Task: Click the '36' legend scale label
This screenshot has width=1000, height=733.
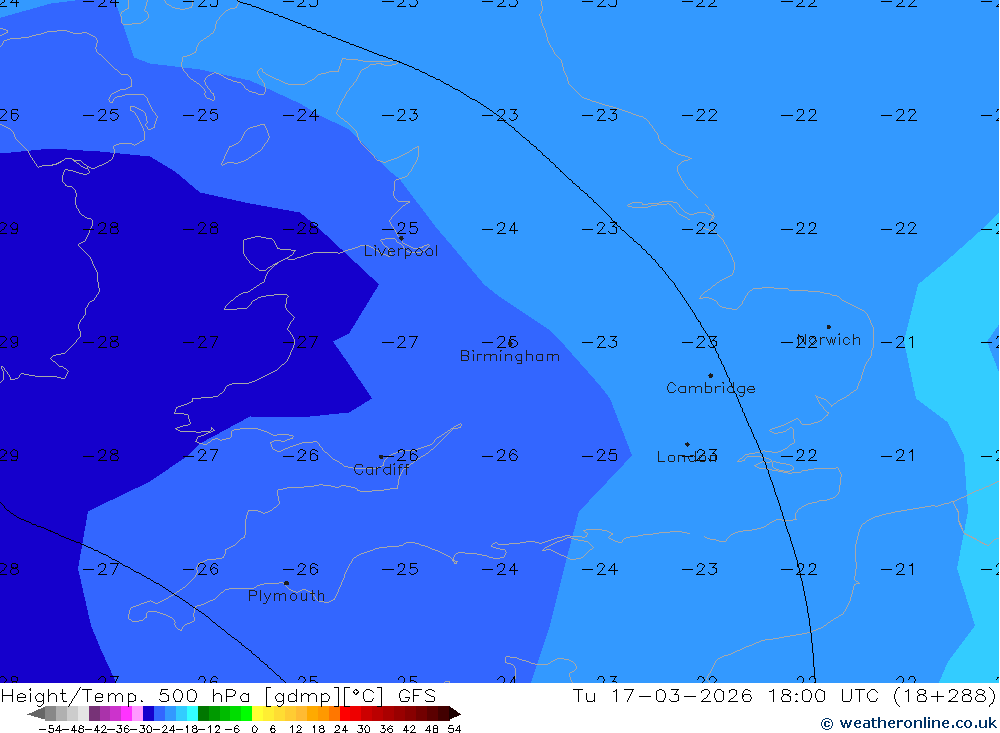Action: [x=386, y=729]
